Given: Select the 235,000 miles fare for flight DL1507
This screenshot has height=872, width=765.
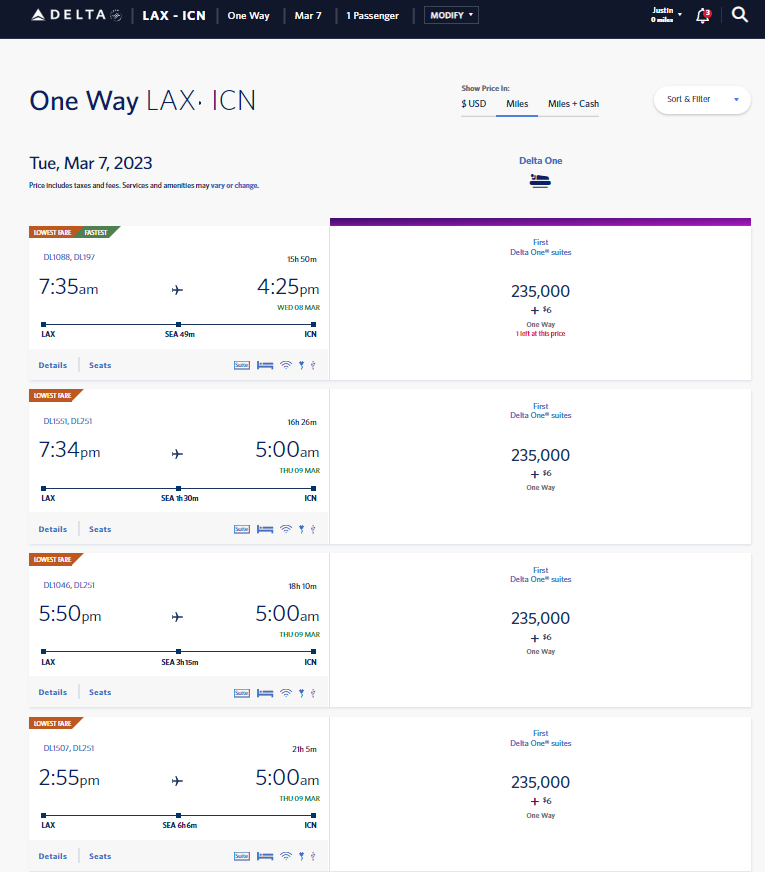Looking at the screenshot, I should (x=540, y=782).
